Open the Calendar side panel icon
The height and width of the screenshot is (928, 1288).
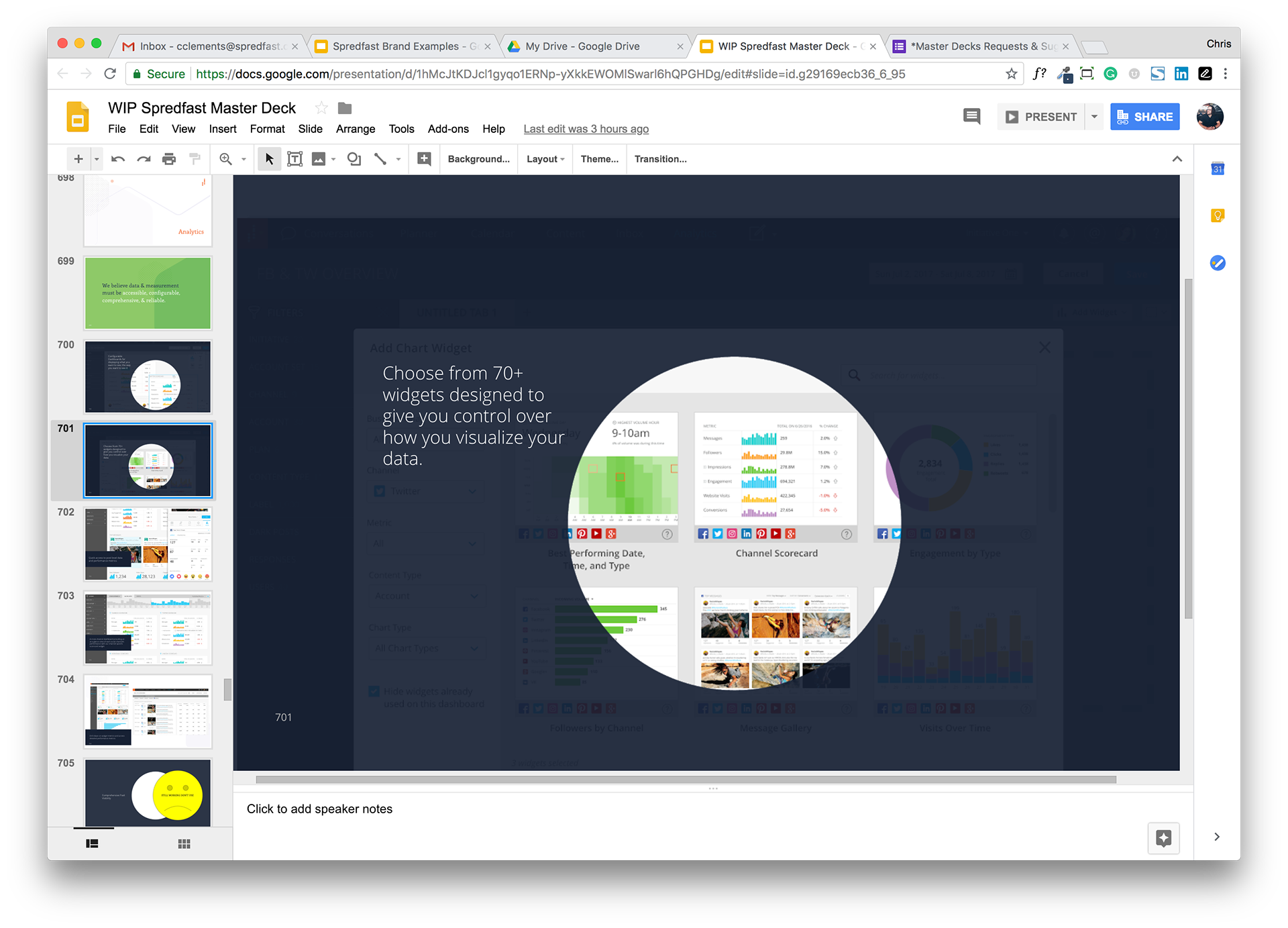tap(1218, 169)
